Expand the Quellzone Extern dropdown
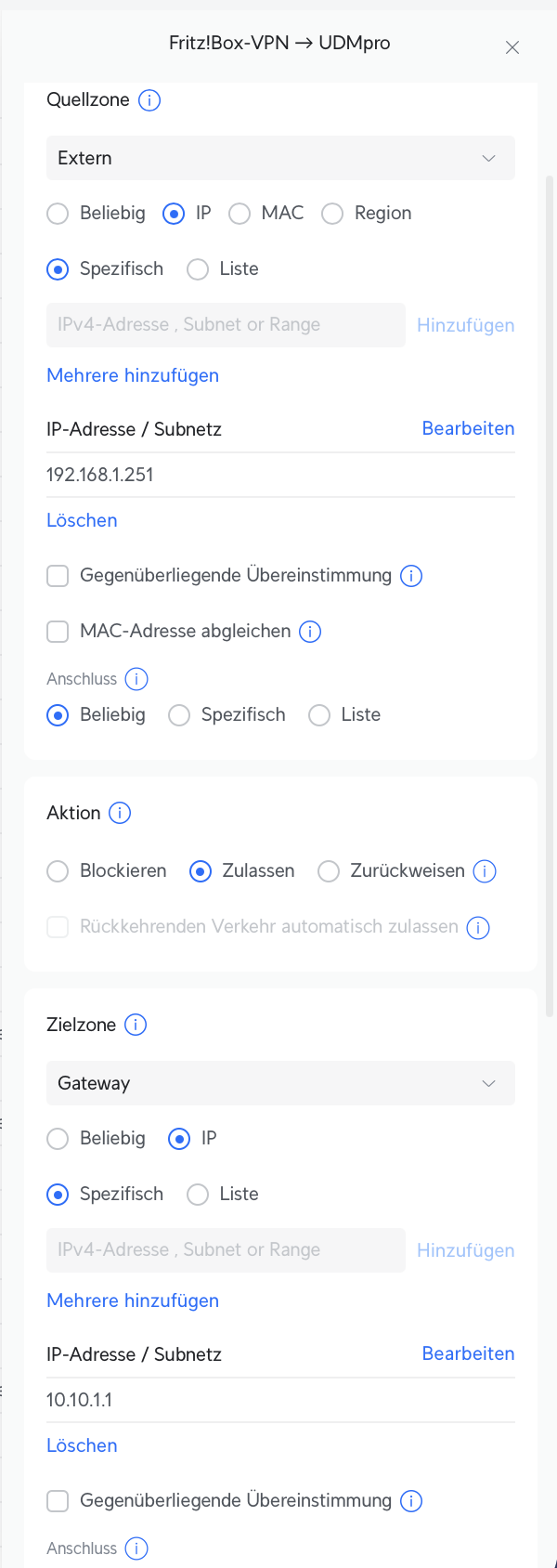This screenshot has width=557, height=1568. click(280, 158)
